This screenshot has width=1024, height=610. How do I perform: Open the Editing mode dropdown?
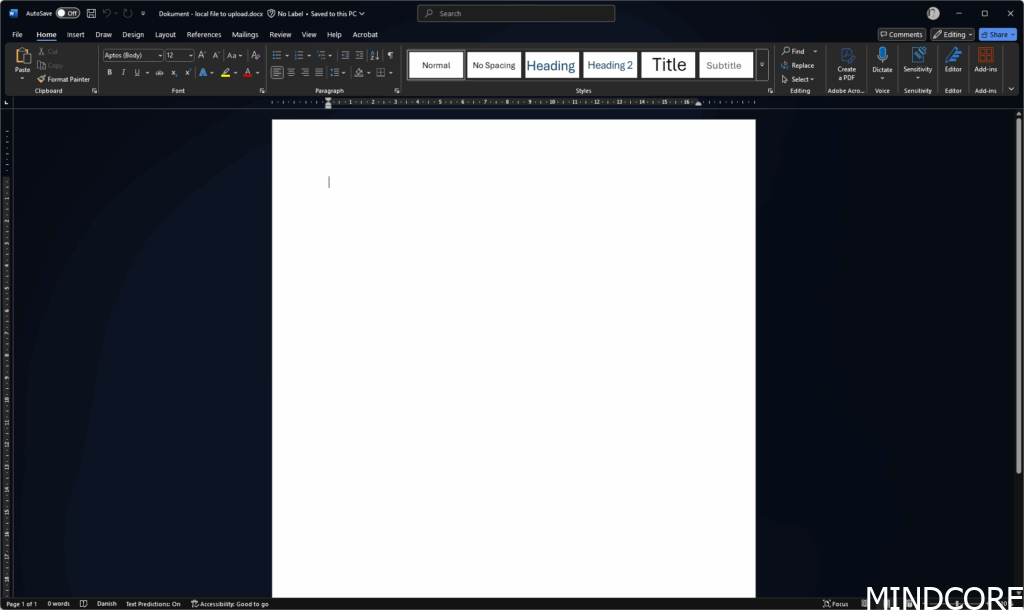(952, 34)
